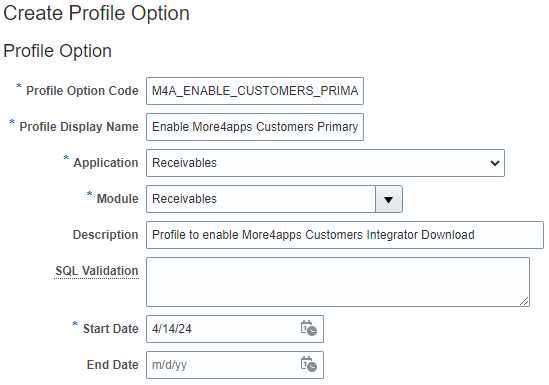The height and width of the screenshot is (385, 549).
Task: Click the SQL Validation label
Action: click(97, 271)
